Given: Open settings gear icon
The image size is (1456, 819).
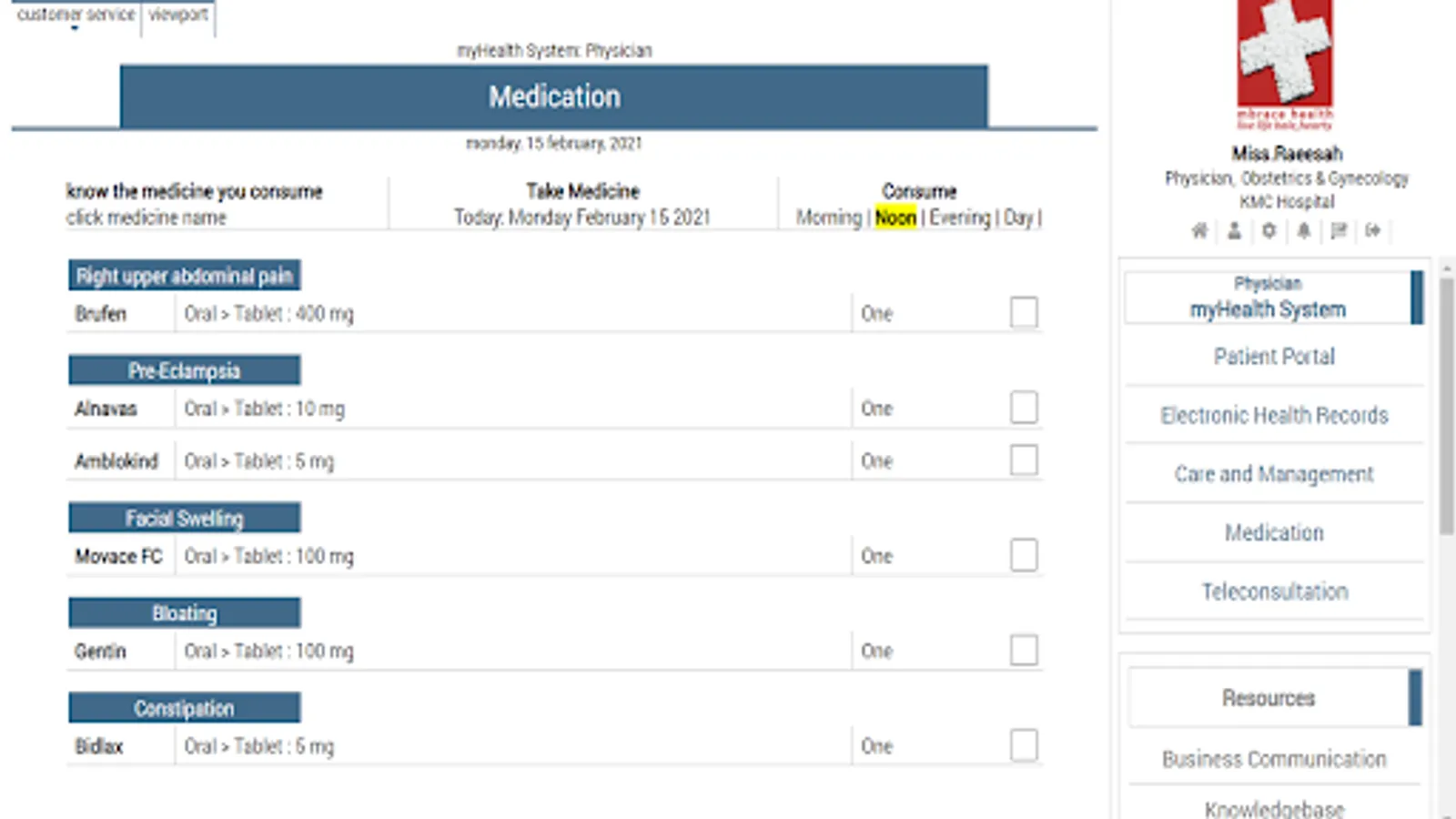Looking at the screenshot, I should (x=1269, y=231).
